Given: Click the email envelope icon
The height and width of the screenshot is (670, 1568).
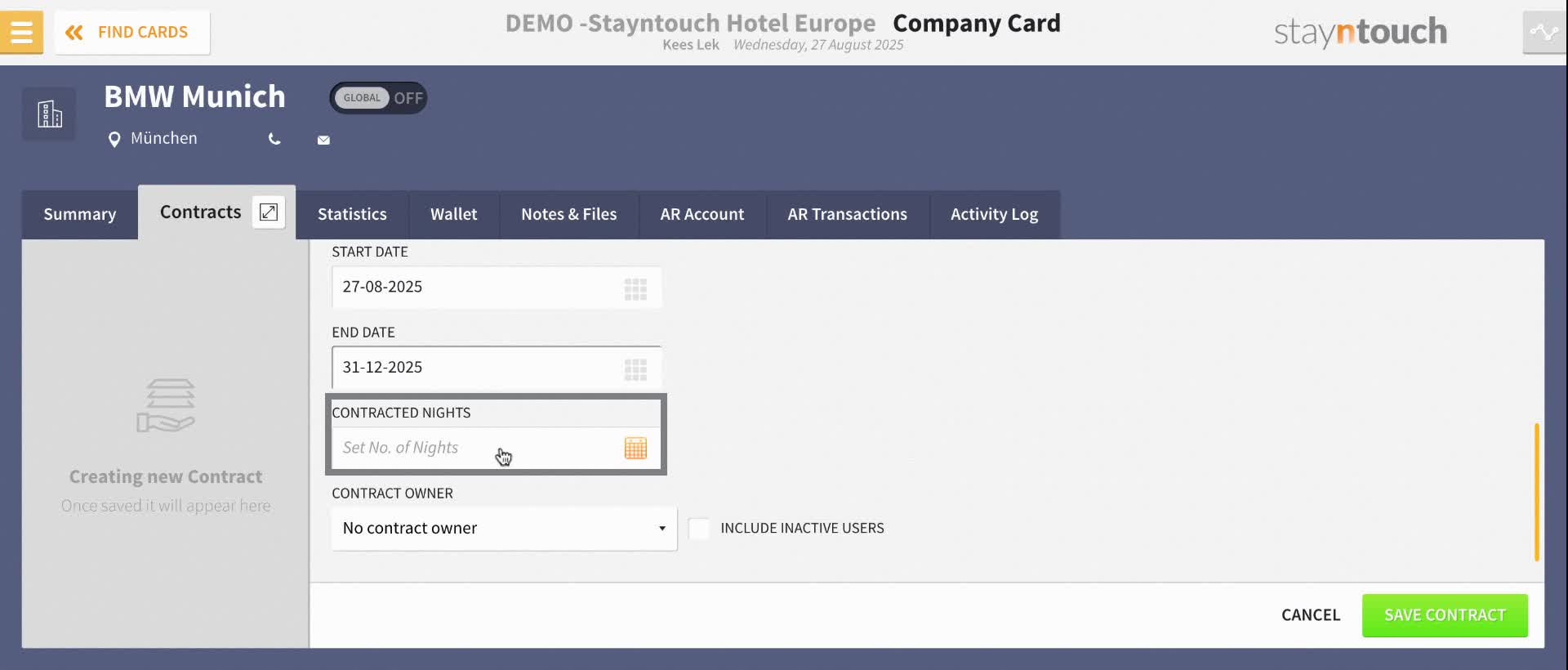Looking at the screenshot, I should 323,141.
